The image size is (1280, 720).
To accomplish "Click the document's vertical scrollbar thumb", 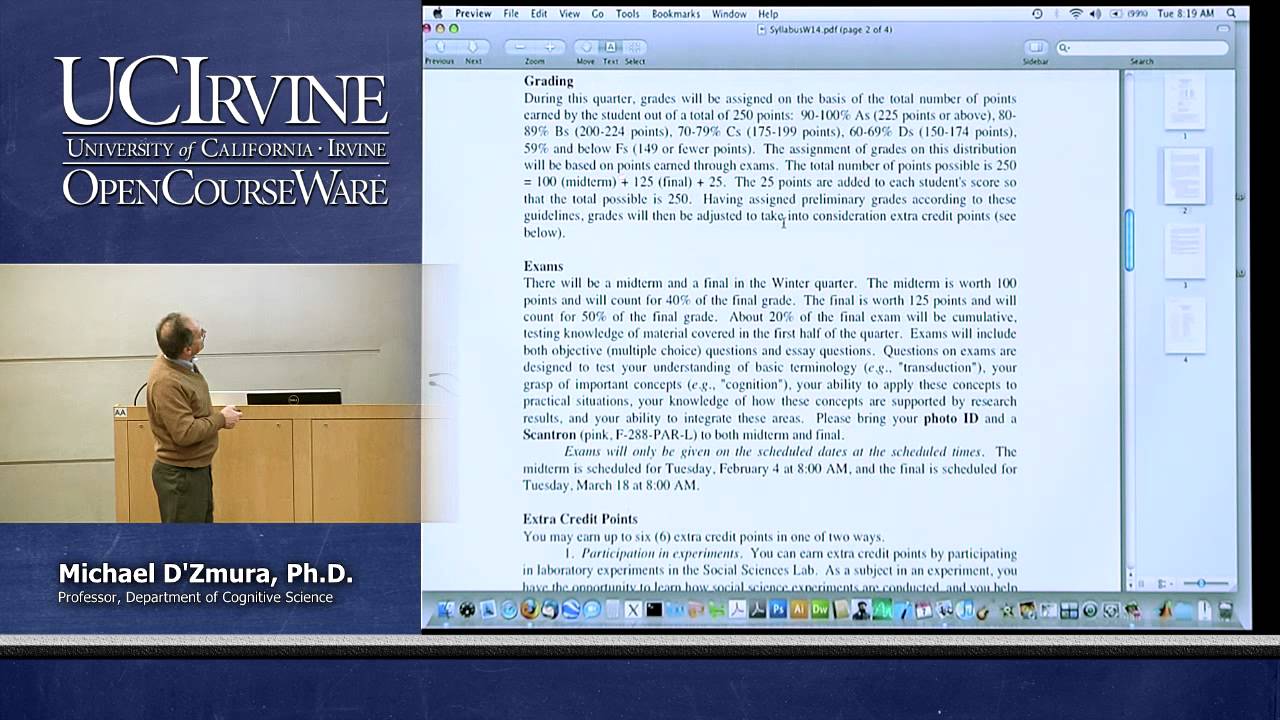I will coord(1129,241).
